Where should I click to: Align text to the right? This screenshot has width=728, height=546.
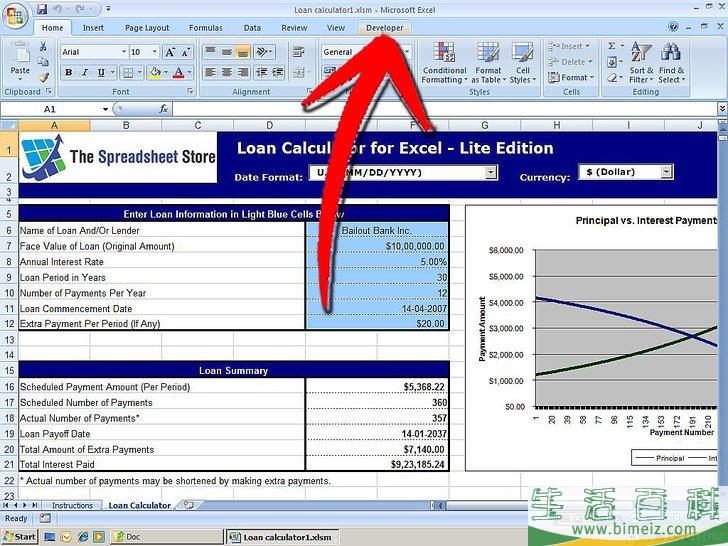click(x=243, y=72)
